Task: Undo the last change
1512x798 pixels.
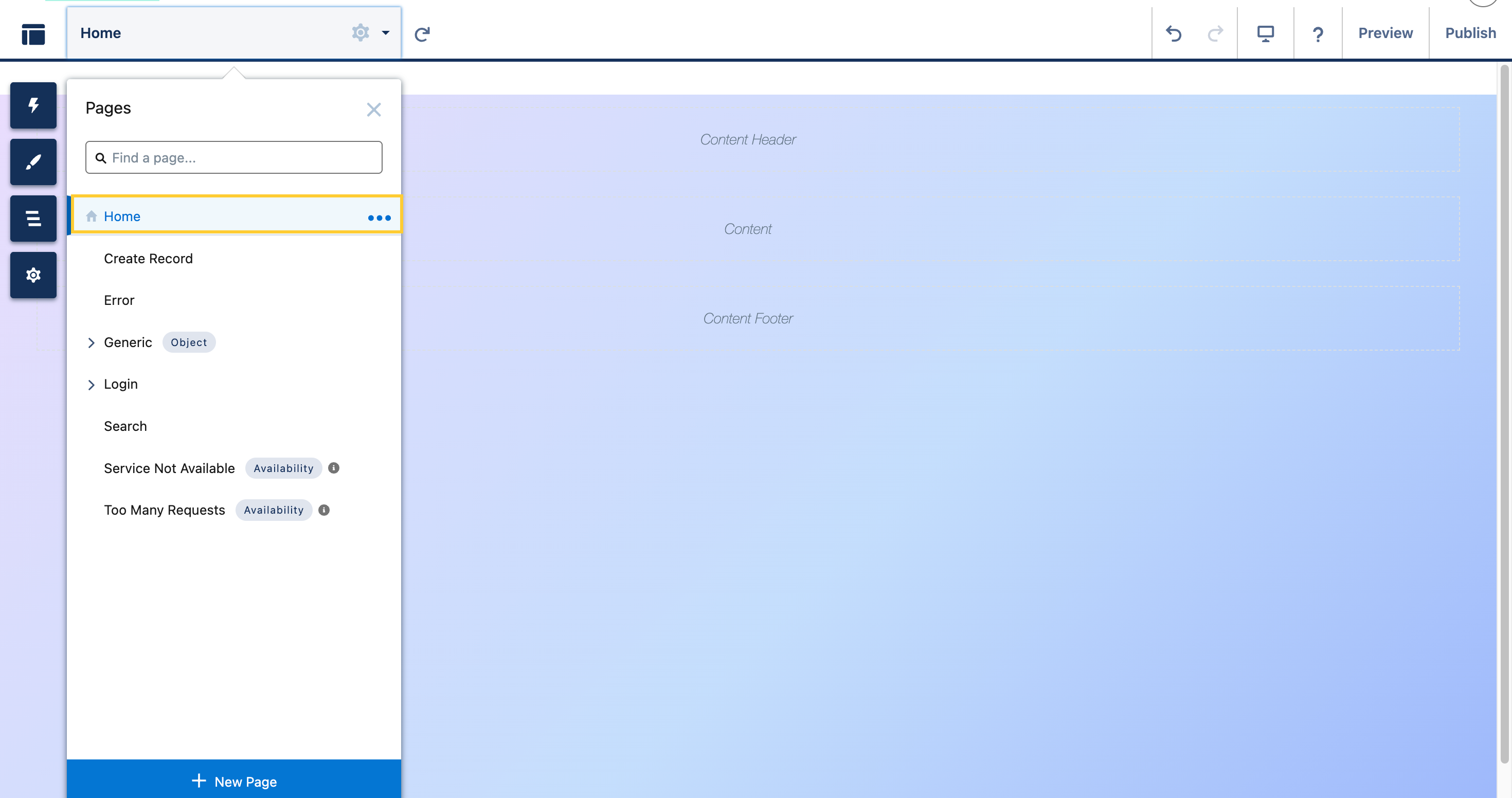Action: [x=1173, y=33]
